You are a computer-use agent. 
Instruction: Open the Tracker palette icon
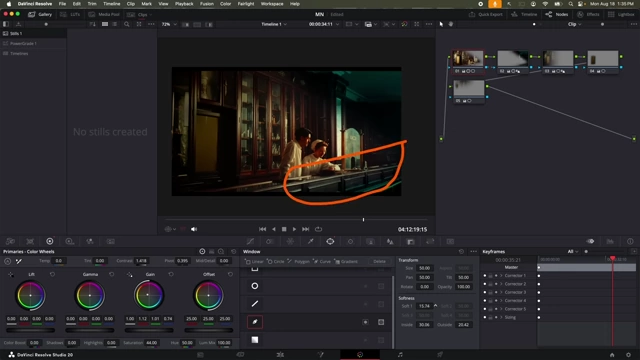click(350, 242)
